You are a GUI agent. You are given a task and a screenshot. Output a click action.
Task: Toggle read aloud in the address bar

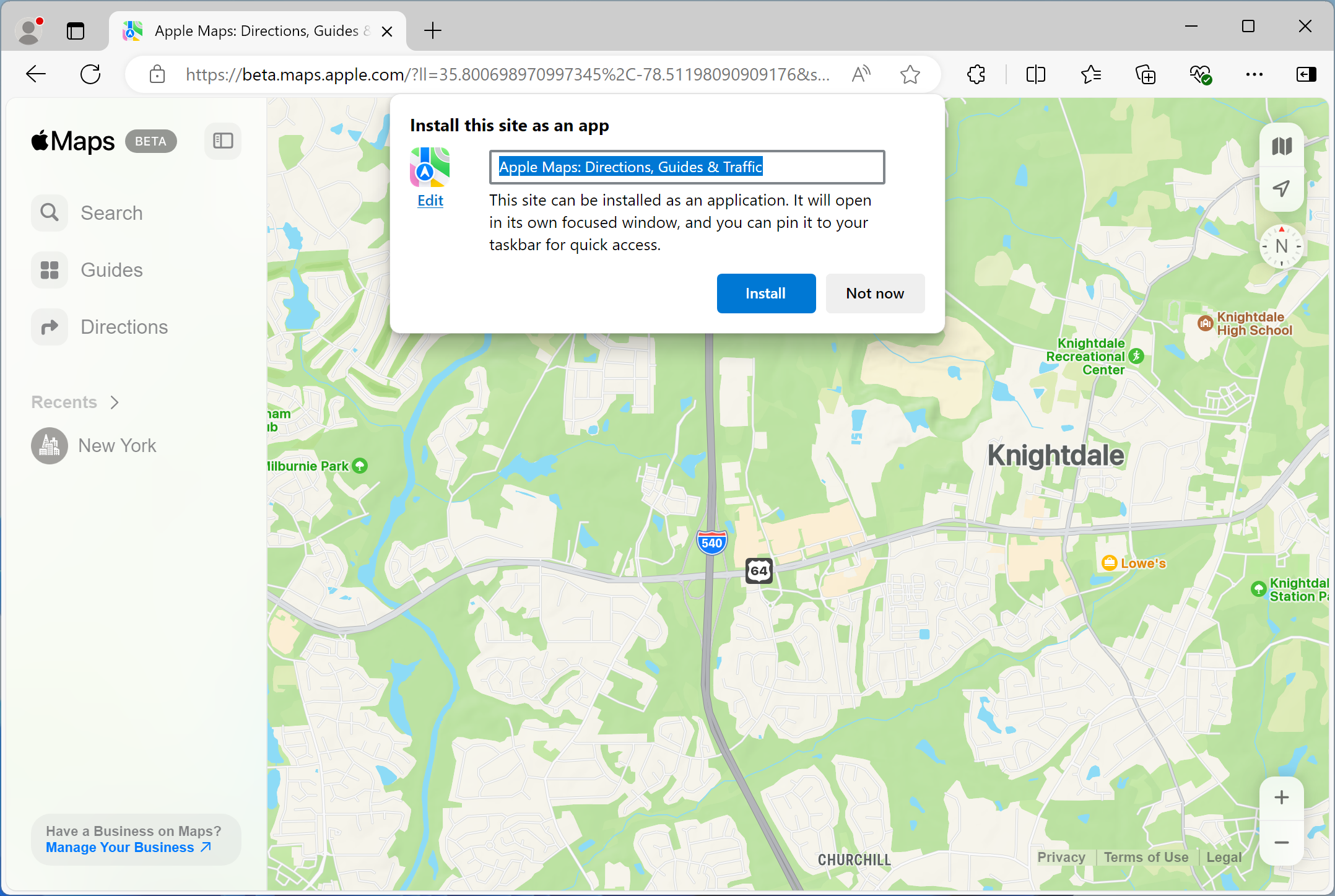pos(861,74)
